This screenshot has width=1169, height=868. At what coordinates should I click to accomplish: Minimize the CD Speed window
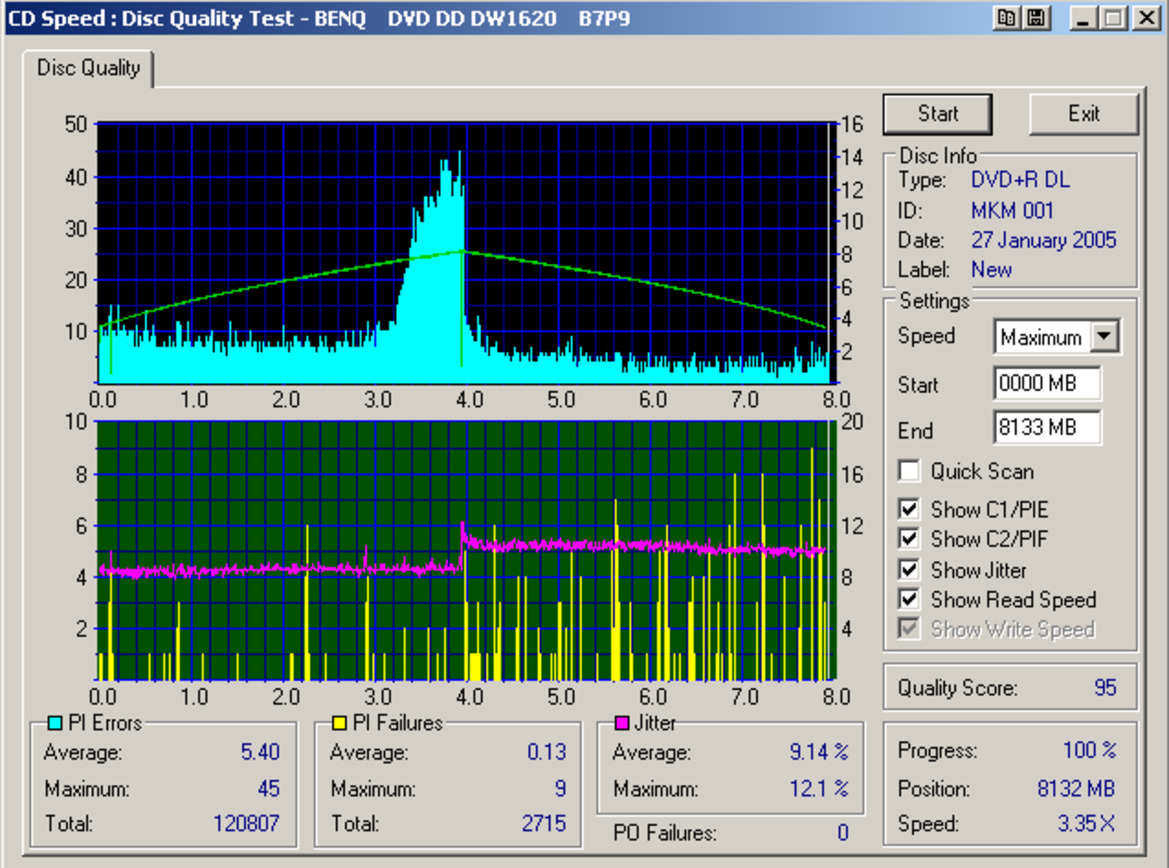coord(1083,18)
